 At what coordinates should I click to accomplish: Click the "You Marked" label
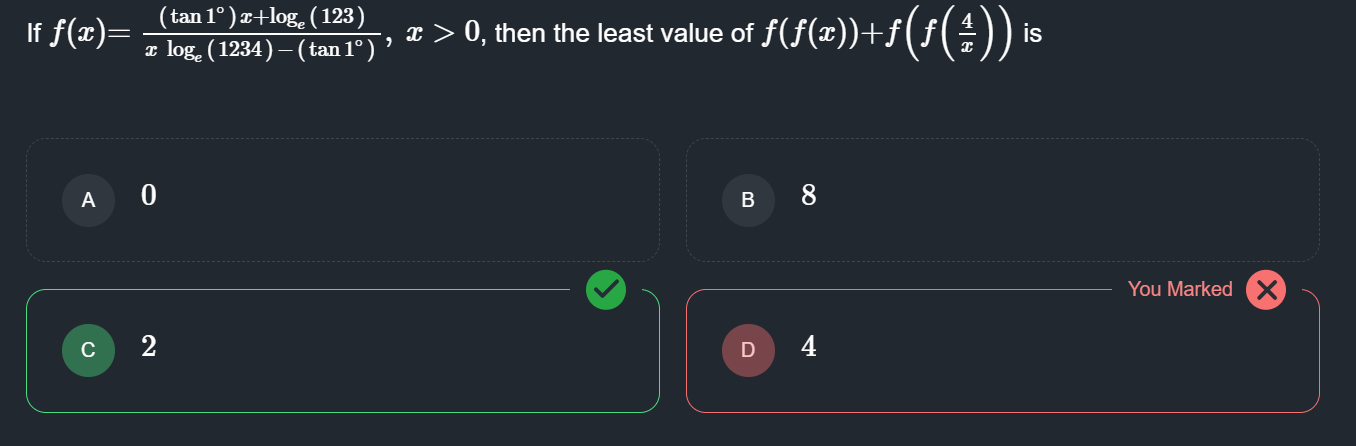[x=1180, y=289]
